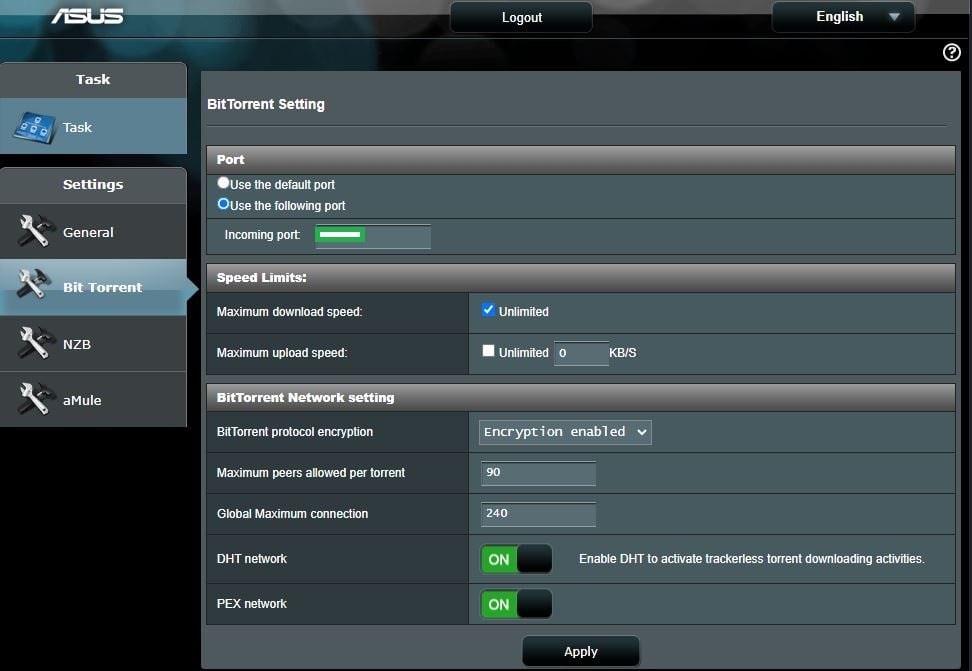Click the General wrench icon
The width and height of the screenshot is (972, 671).
(x=35, y=231)
